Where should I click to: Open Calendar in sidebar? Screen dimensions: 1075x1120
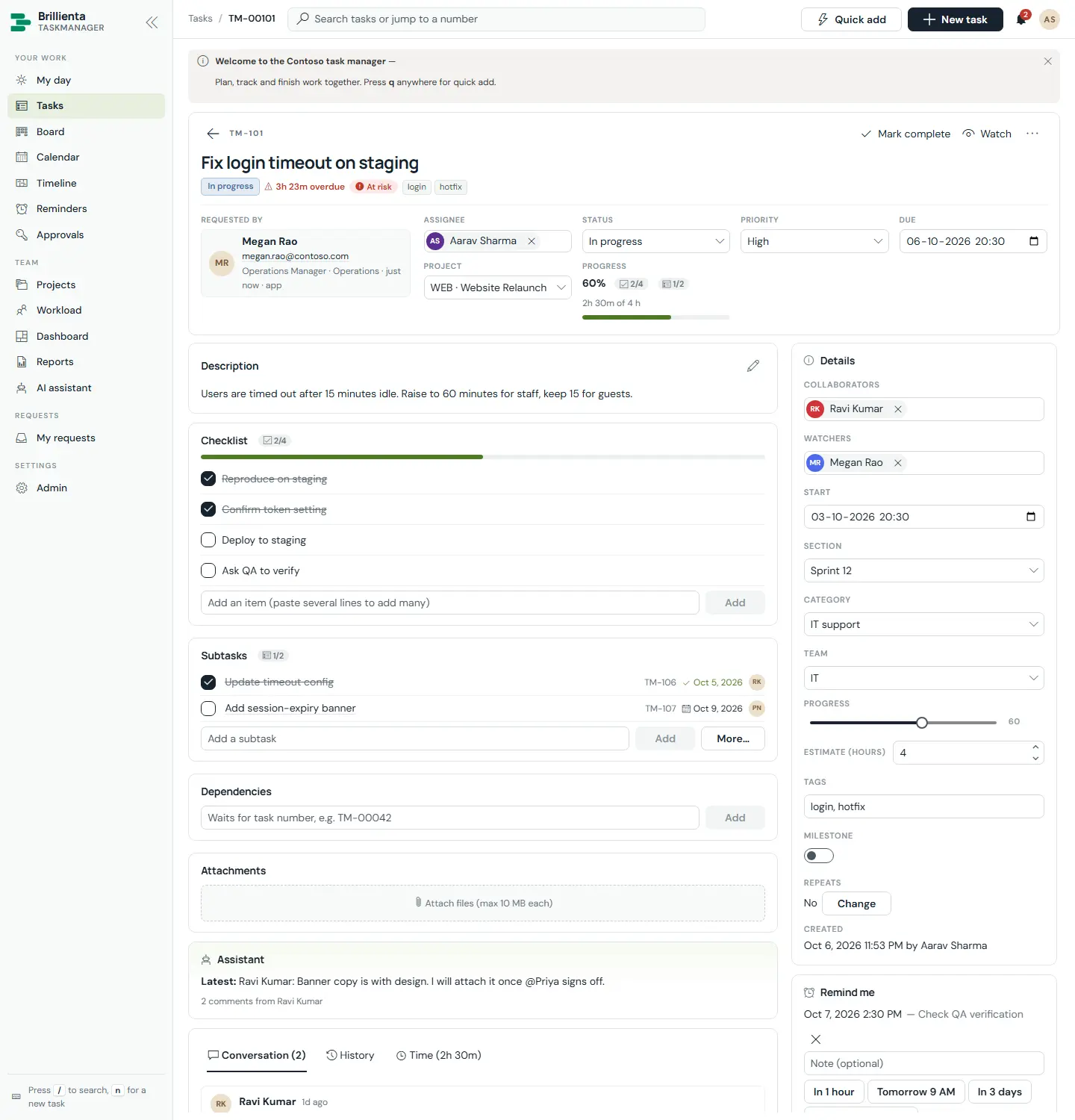pyautogui.click(x=86, y=157)
